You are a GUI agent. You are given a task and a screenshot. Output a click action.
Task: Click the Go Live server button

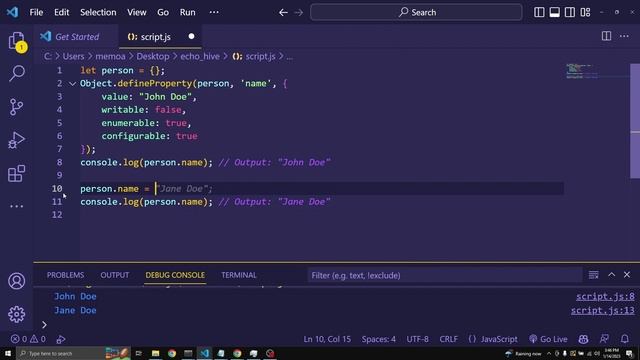pyautogui.click(x=548, y=339)
